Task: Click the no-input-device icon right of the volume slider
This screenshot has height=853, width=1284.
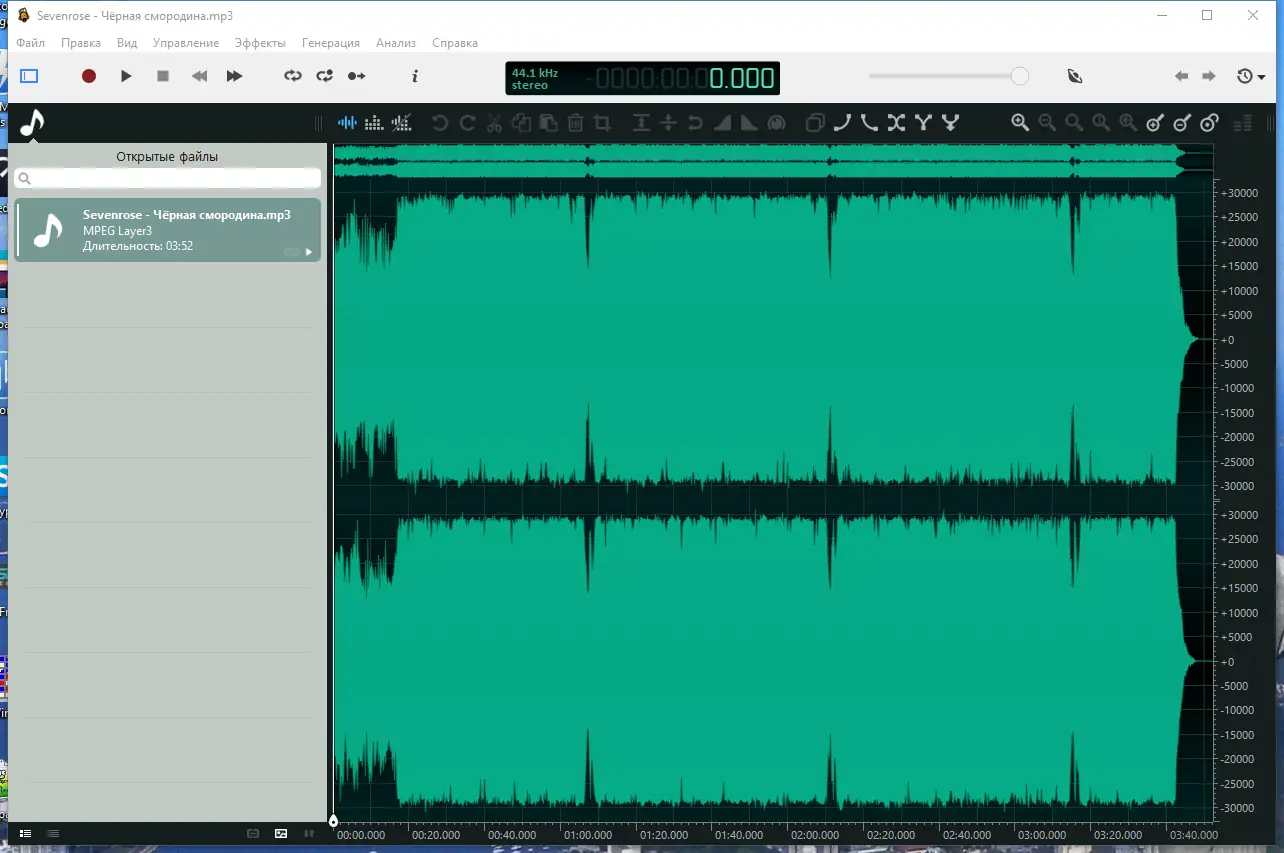Action: click(x=1075, y=76)
